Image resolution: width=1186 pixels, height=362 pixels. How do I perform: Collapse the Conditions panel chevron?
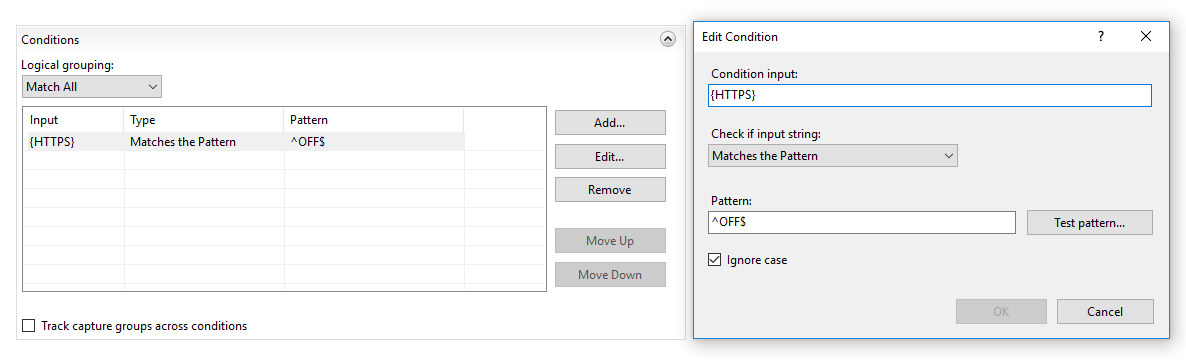668,39
